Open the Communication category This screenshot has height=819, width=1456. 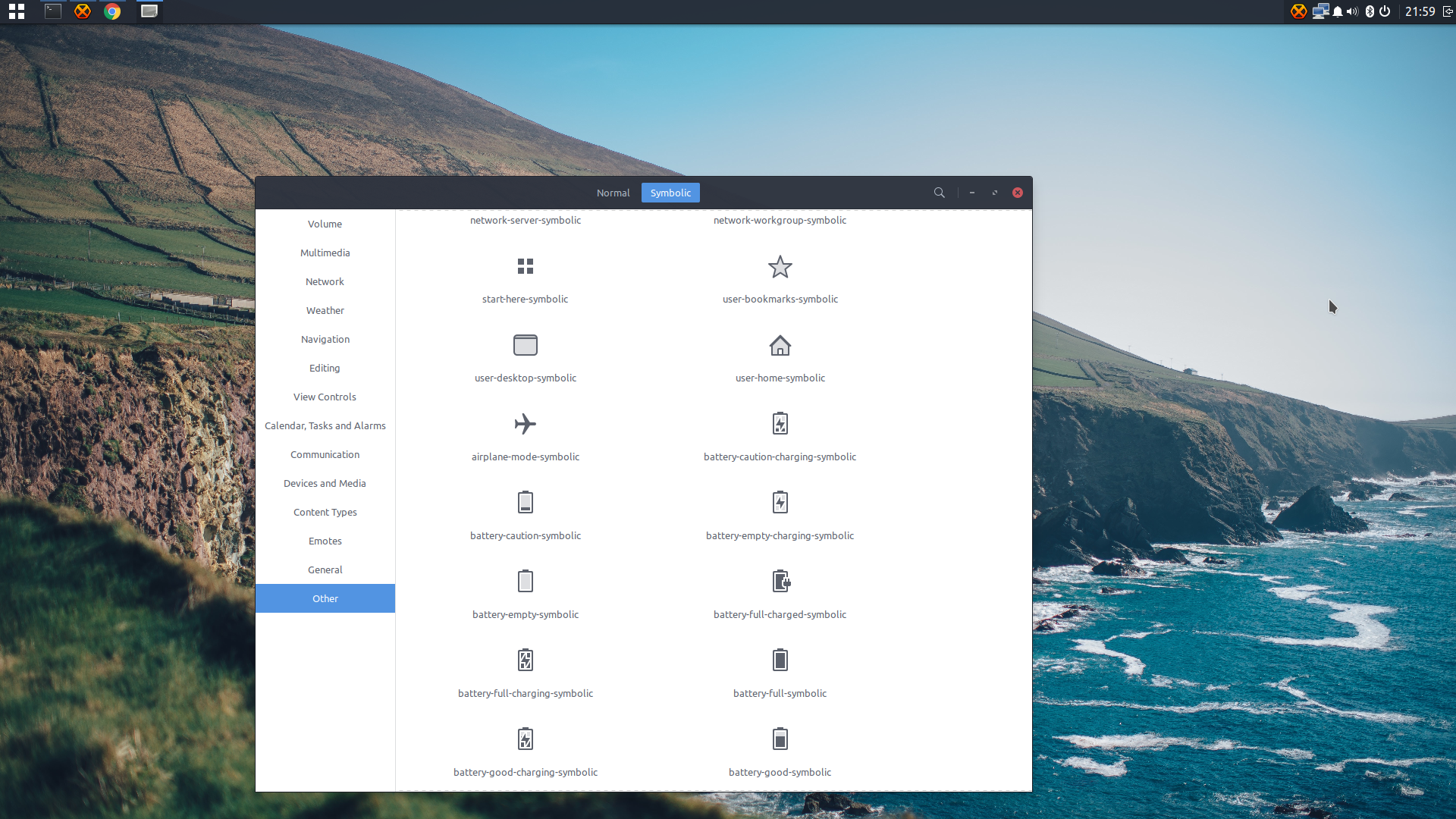[x=325, y=454]
